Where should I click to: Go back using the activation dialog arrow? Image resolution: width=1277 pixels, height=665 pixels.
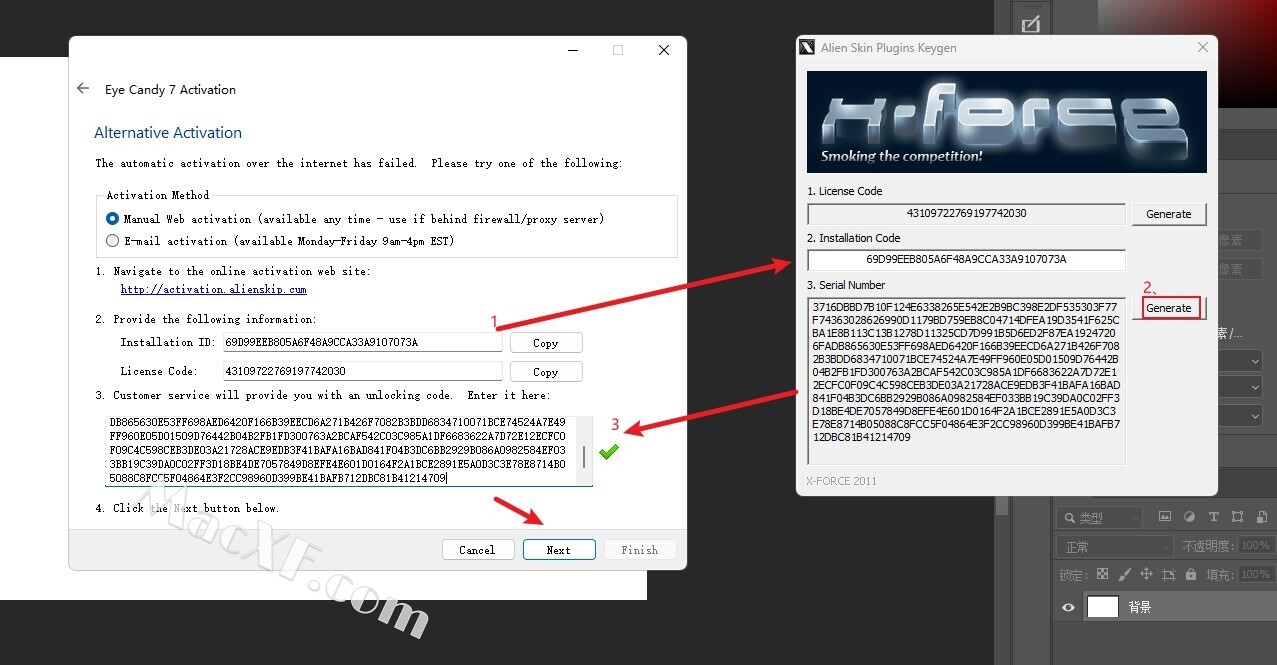tap(83, 89)
